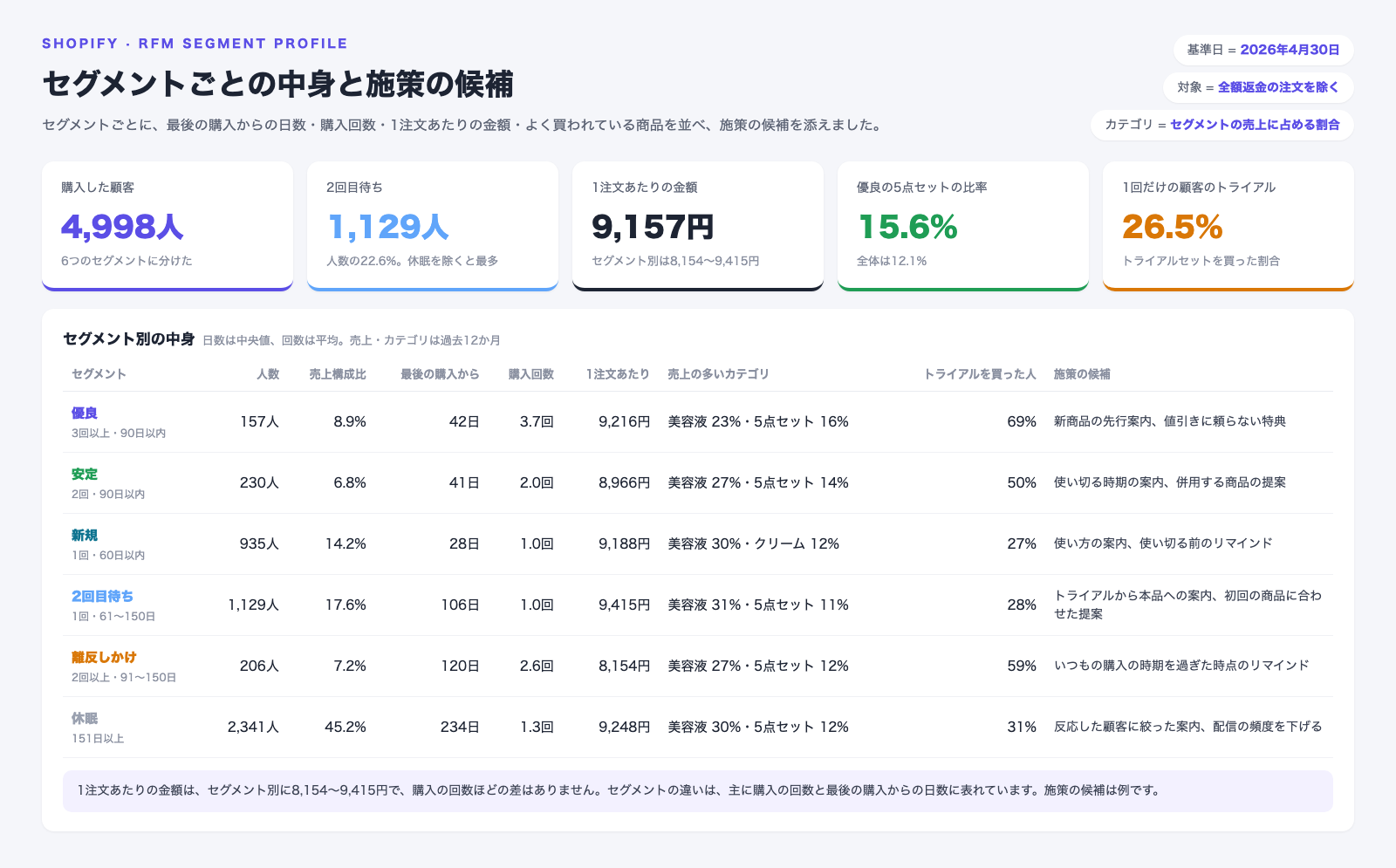Click the 売上構成比 column header
Screen dimensions: 1396x868
coord(338,374)
